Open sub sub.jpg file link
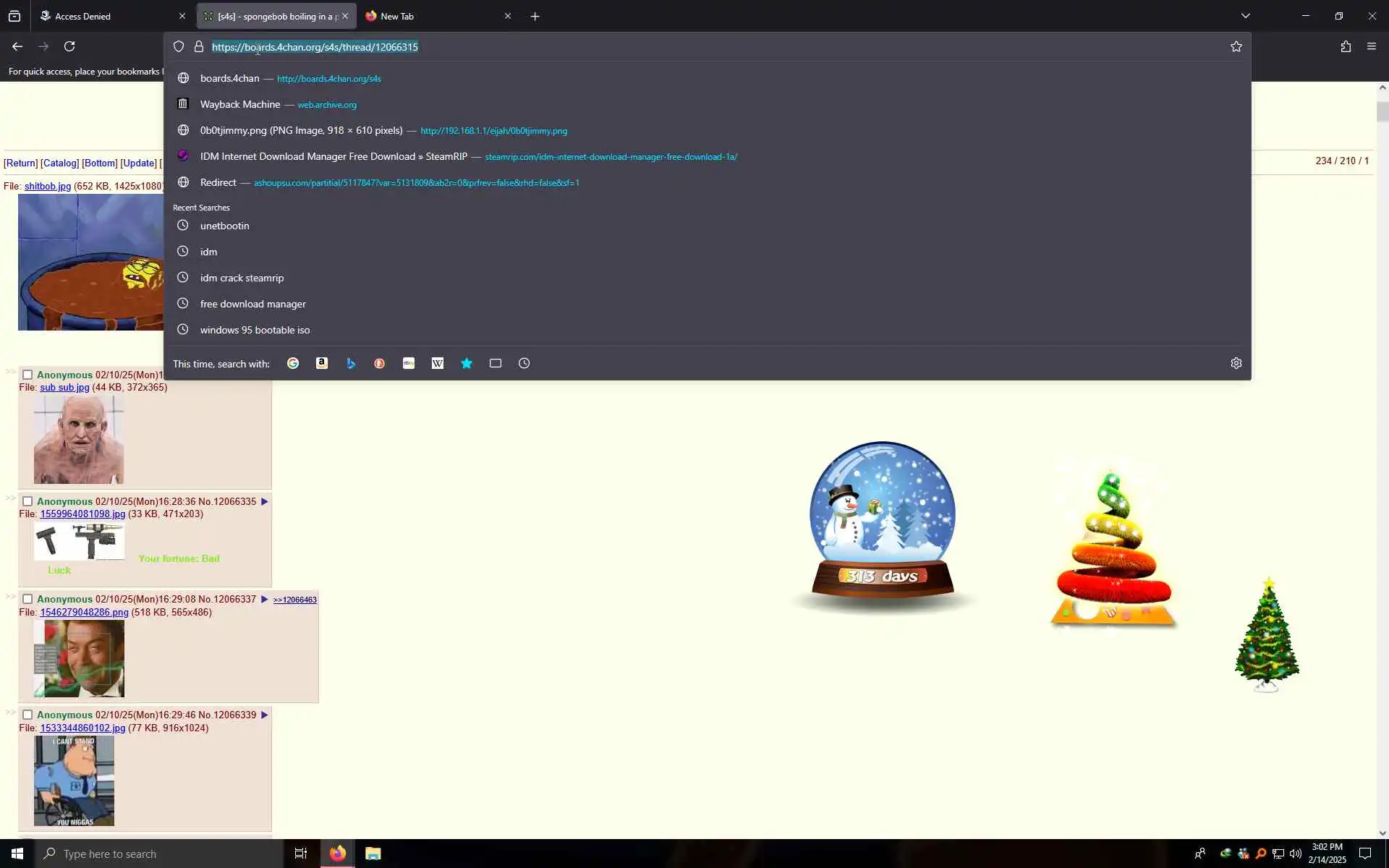This screenshot has width=1389, height=868. [64, 387]
